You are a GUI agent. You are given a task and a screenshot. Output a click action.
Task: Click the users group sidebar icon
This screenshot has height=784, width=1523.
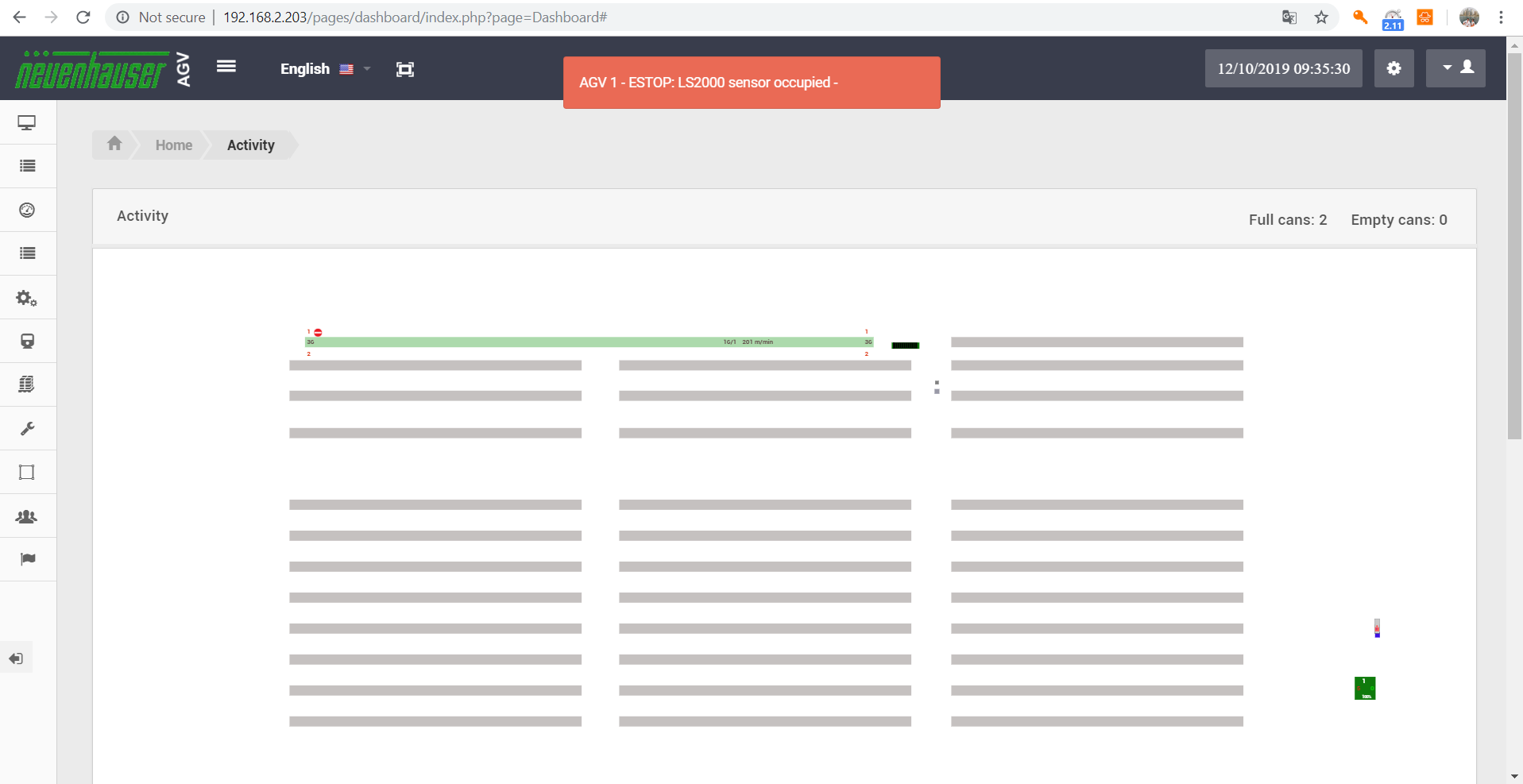[27, 516]
